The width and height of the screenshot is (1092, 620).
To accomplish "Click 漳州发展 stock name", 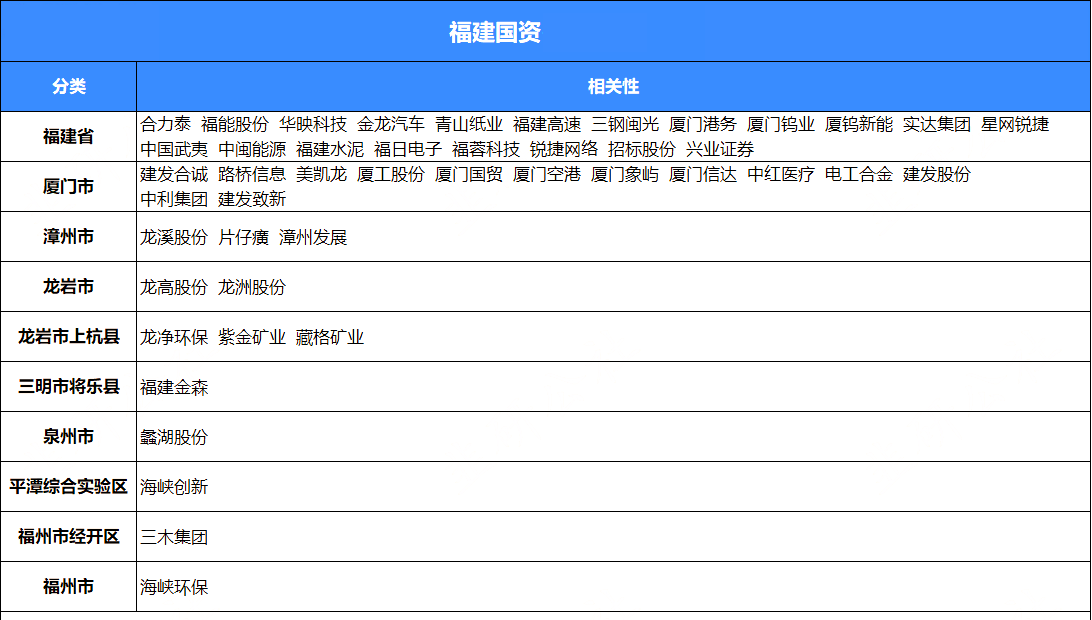I will pyautogui.click(x=313, y=238).
